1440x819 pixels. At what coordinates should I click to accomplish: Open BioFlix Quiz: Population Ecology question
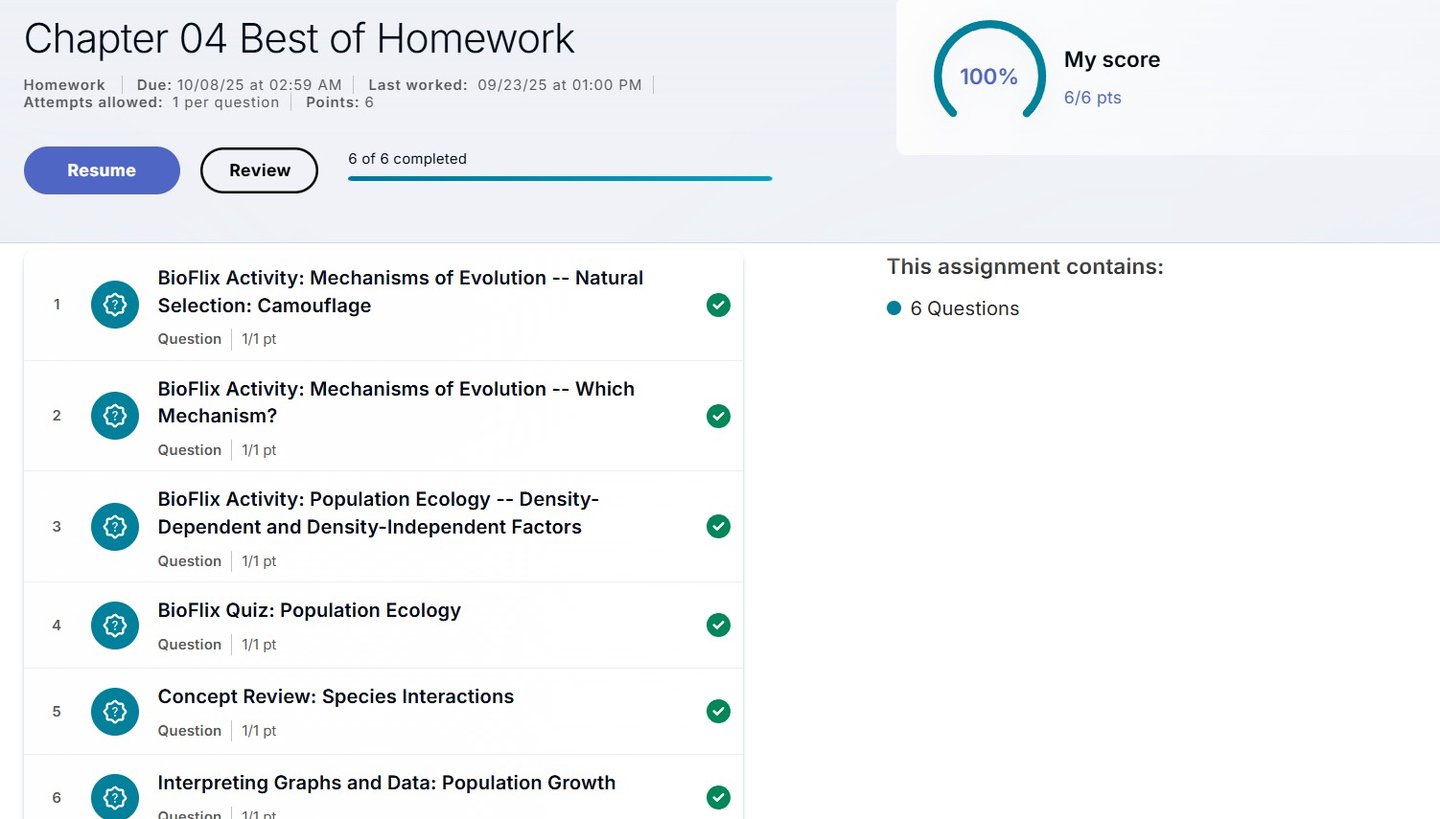coord(309,610)
